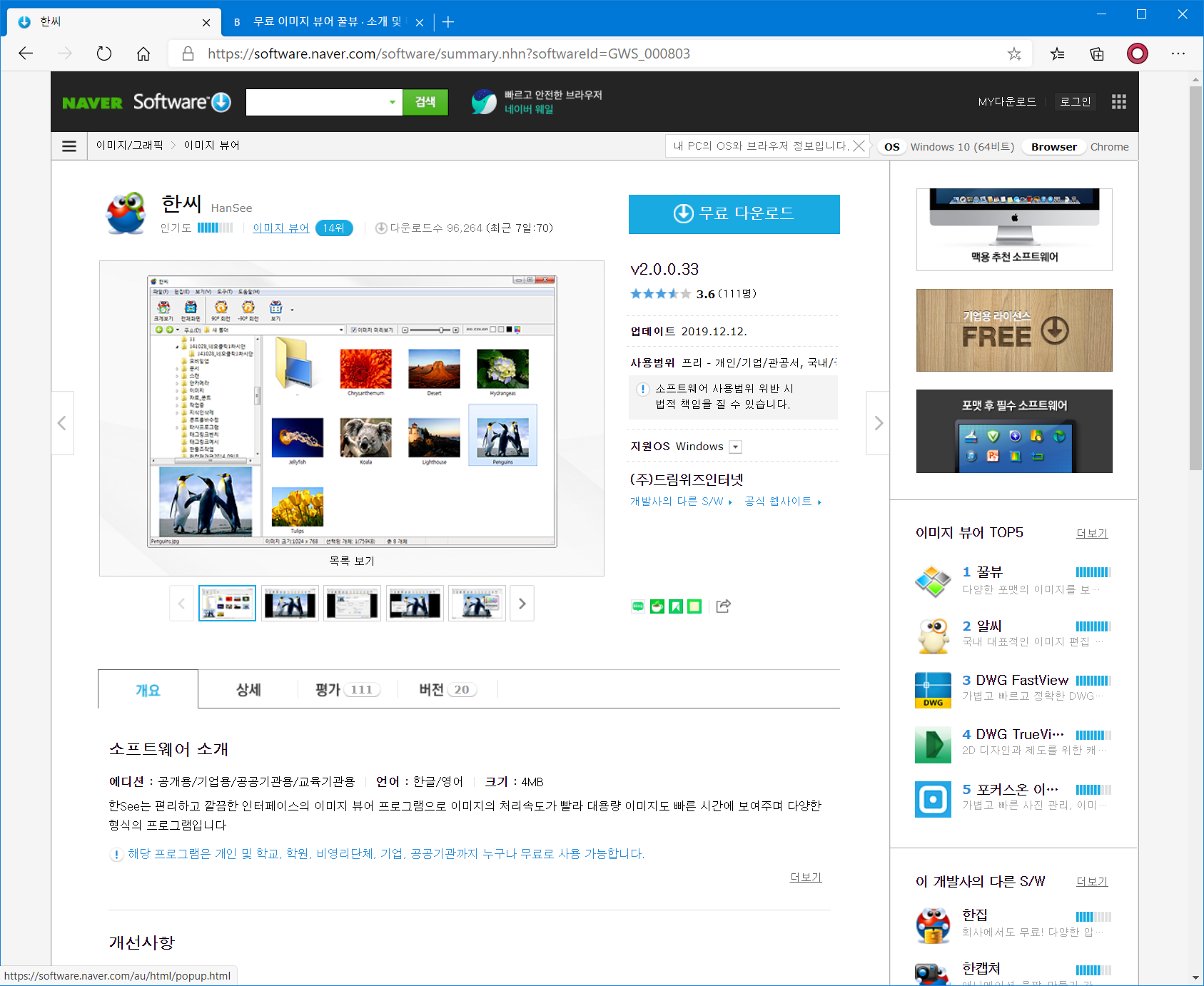Expand introduction with 더보기 link
The width and height of the screenshot is (1204, 986).
806,877
